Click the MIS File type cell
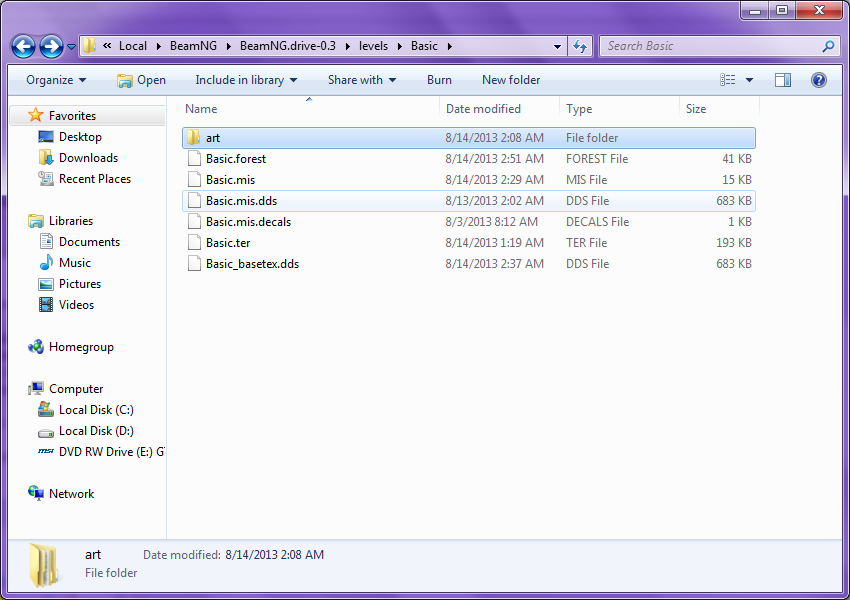 (x=587, y=179)
